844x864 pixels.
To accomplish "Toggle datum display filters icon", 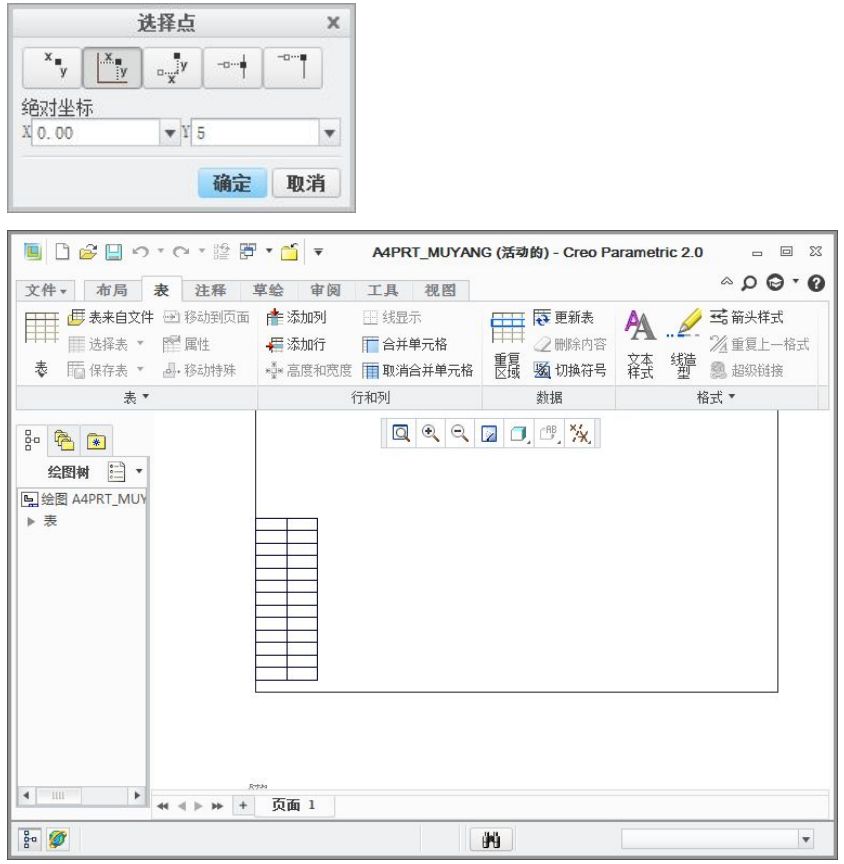I will pos(580,433).
